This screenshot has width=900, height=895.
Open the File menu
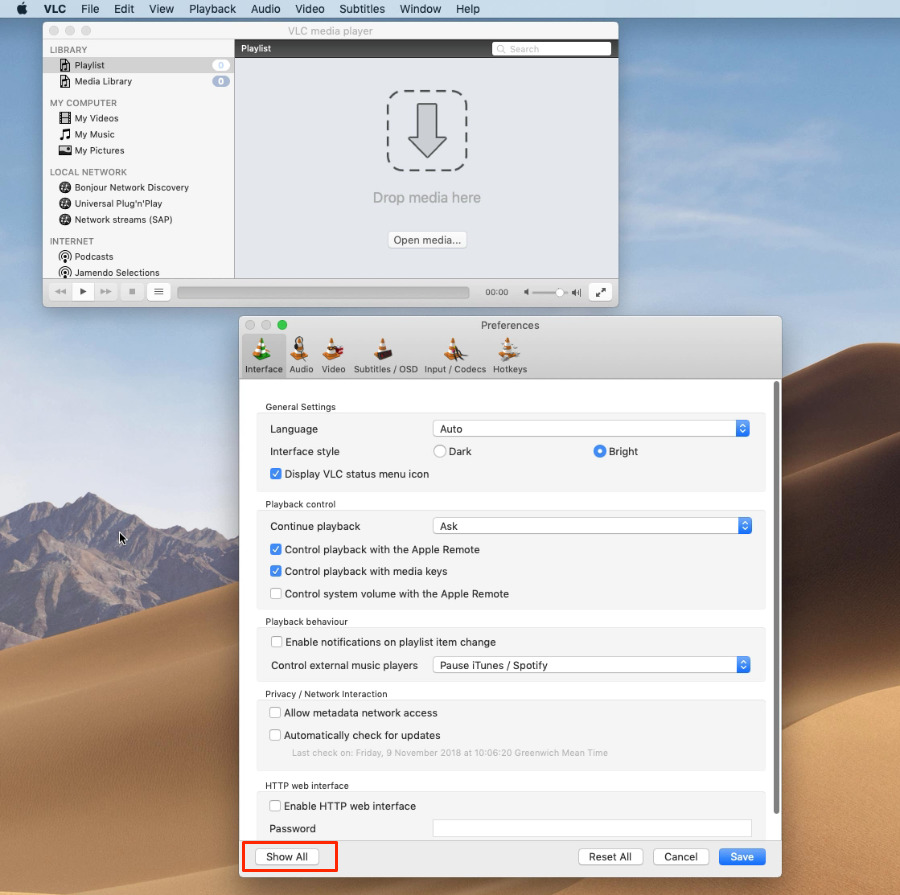tap(90, 9)
